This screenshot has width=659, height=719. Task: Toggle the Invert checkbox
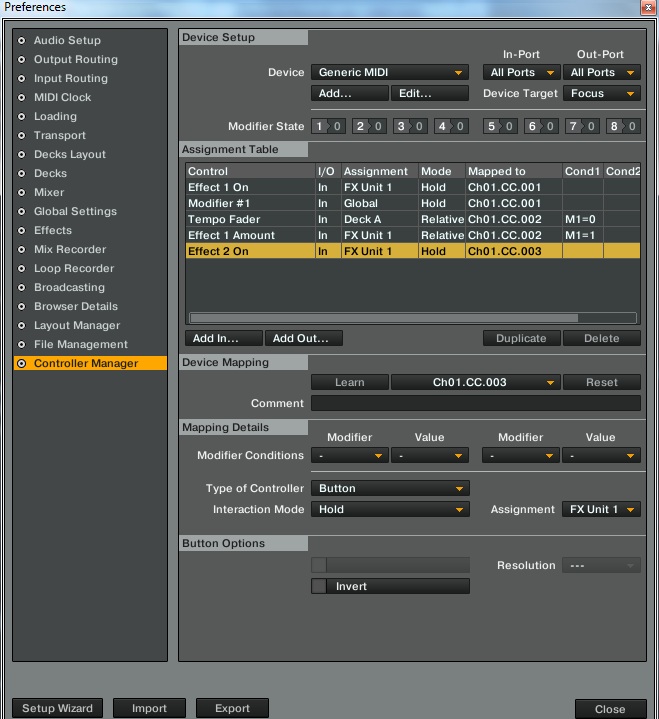pyautogui.click(x=319, y=586)
